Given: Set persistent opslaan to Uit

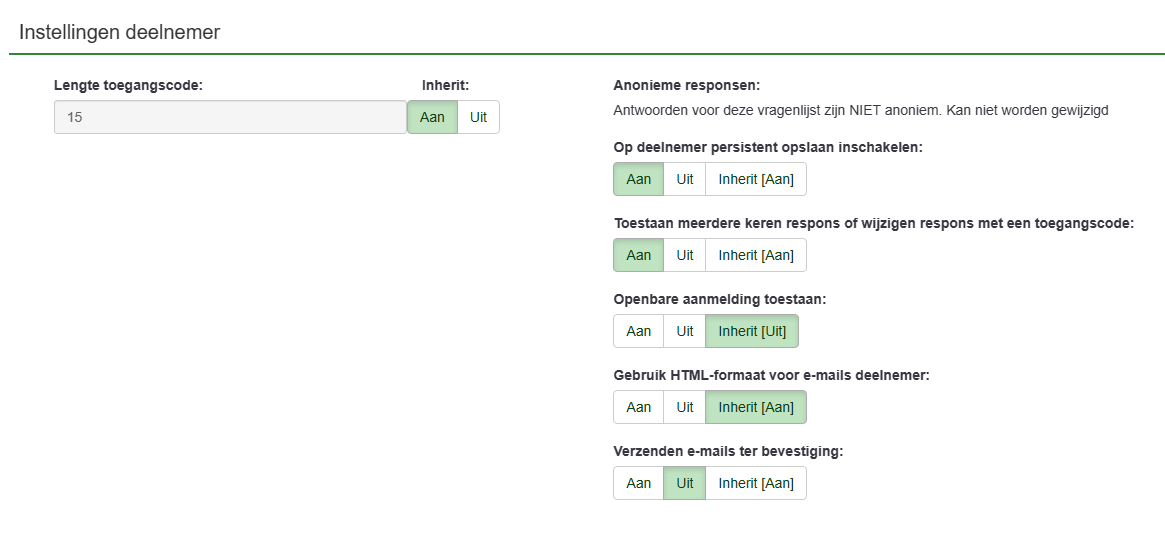Looking at the screenshot, I should pos(684,179).
